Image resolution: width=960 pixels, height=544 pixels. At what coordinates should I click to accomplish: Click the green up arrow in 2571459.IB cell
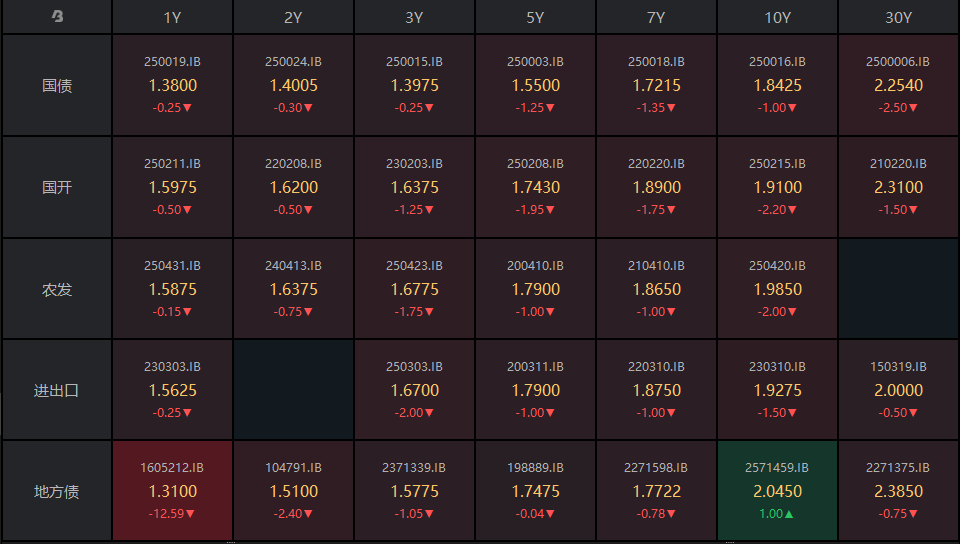click(x=788, y=514)
